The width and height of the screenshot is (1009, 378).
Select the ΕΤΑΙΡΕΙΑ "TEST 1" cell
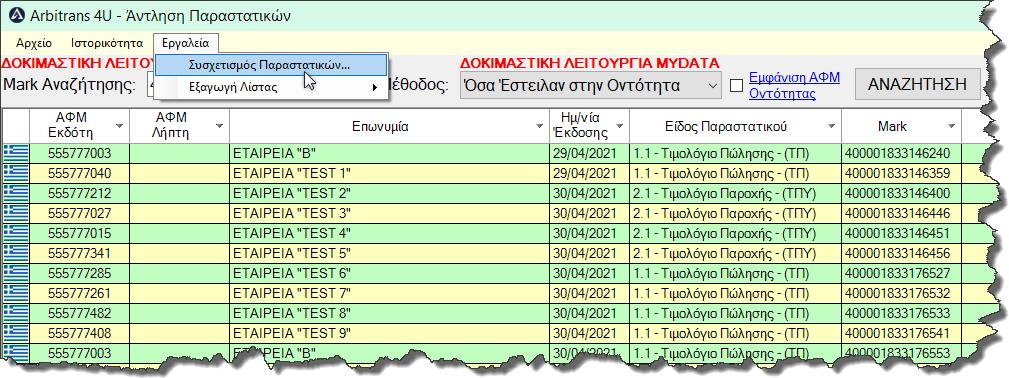coord(389,174)
